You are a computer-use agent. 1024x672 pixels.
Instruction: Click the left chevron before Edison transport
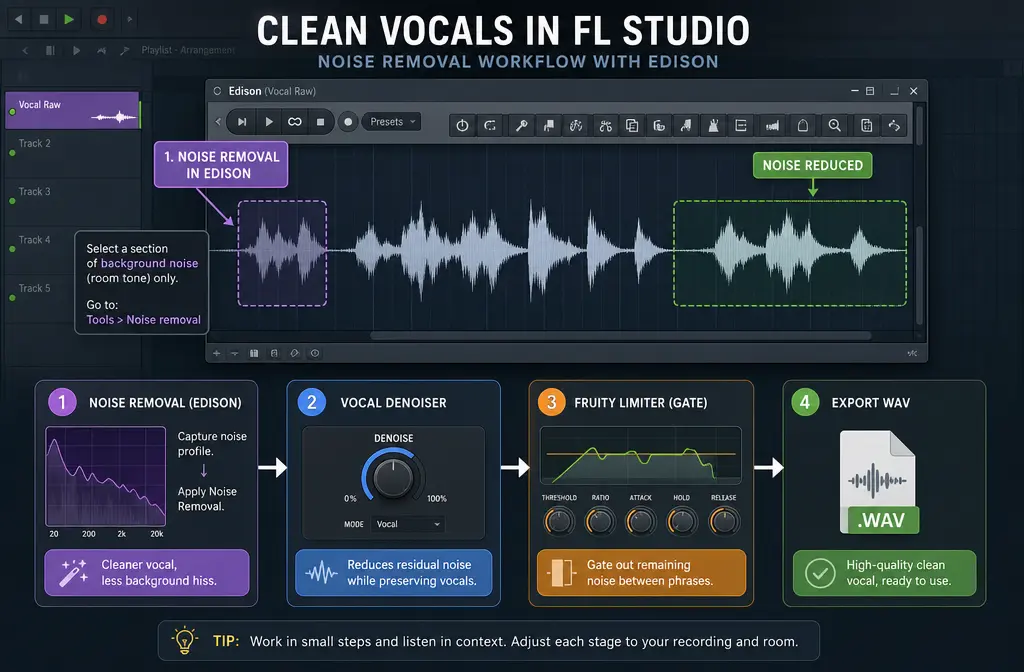coord(218,121)
